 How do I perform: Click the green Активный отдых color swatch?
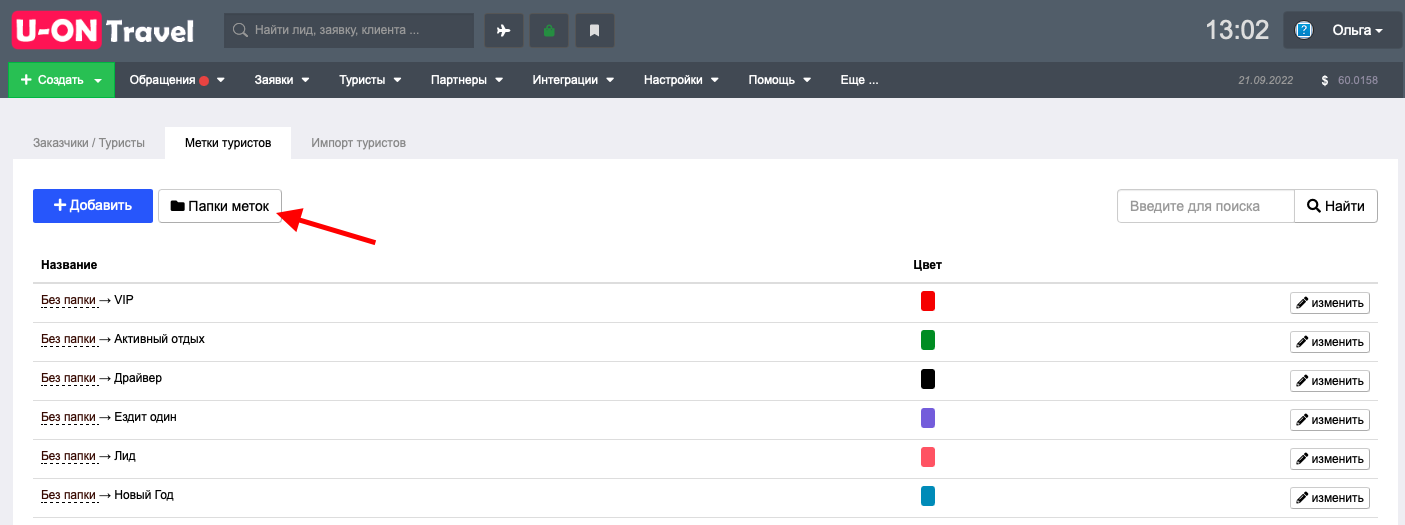pyautogui.click(x=928, y=340)
